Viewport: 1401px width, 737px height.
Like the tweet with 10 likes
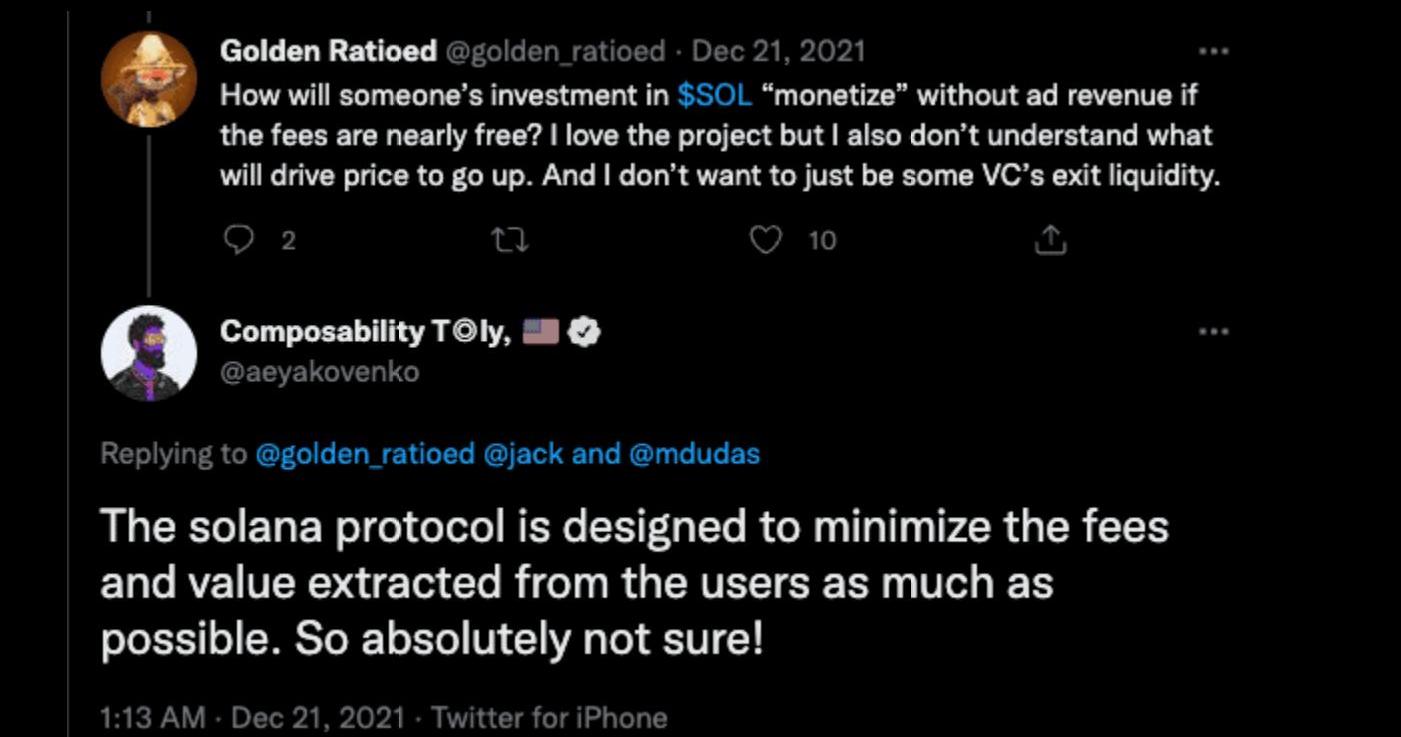coord(765,240)
